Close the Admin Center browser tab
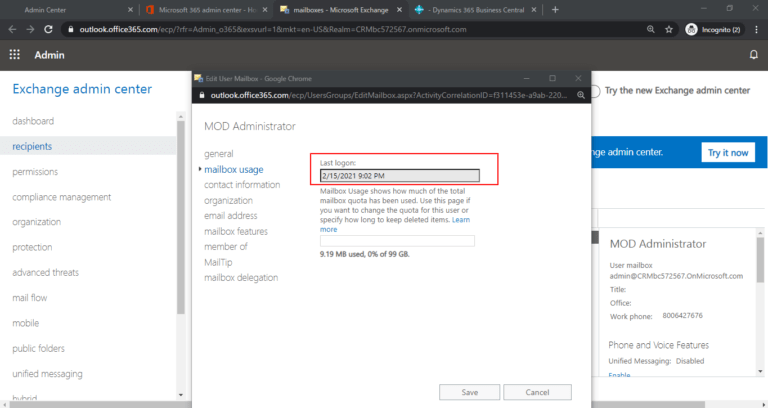 coord(130,10)
